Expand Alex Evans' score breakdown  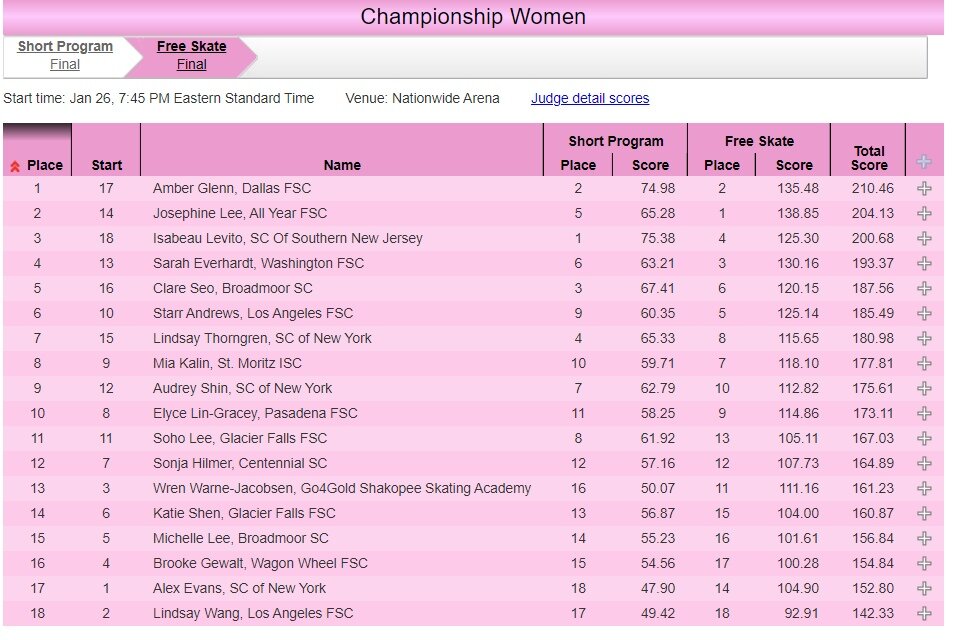[924, 588]
